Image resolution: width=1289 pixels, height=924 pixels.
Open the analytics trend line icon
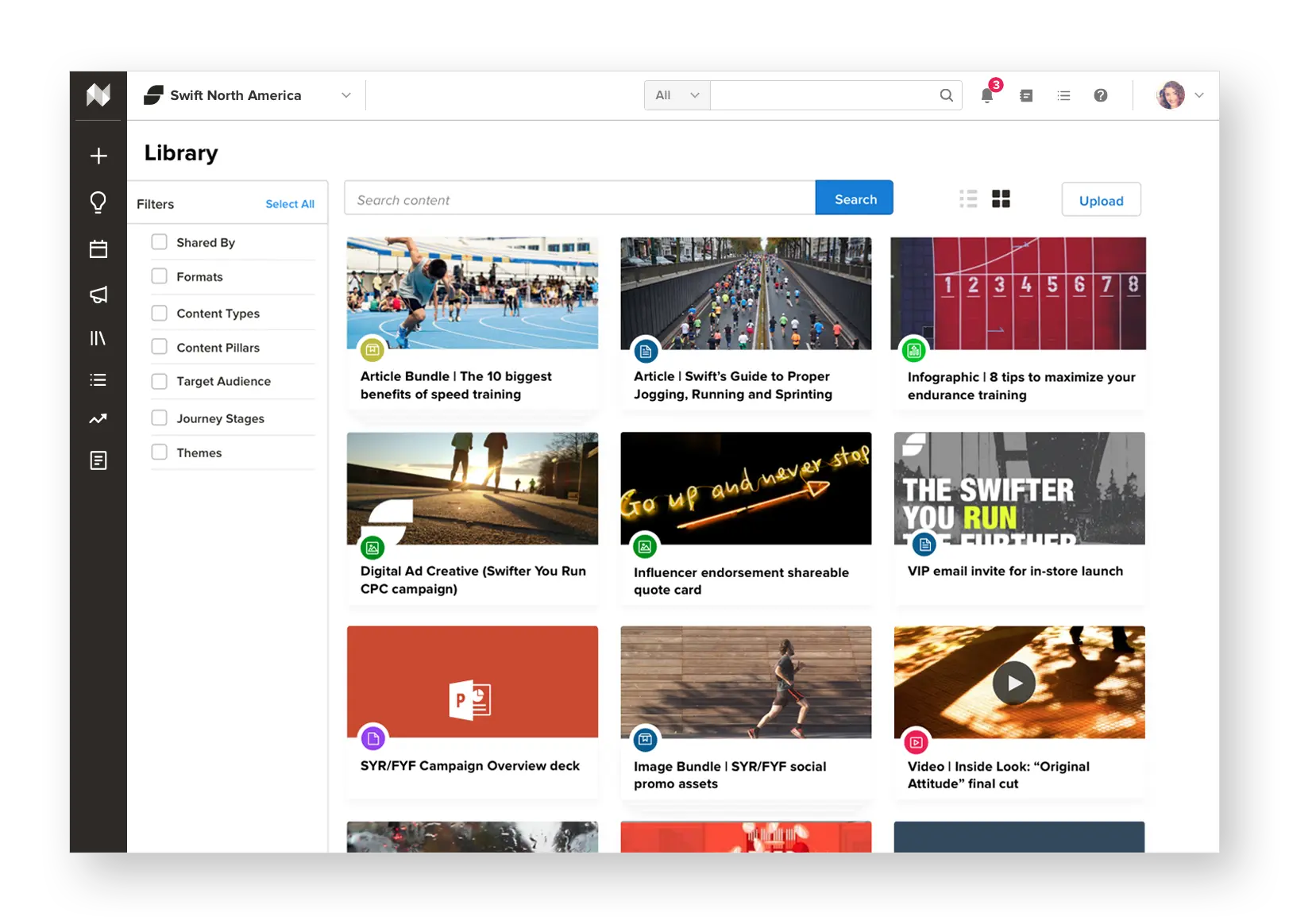click(98, 418)
